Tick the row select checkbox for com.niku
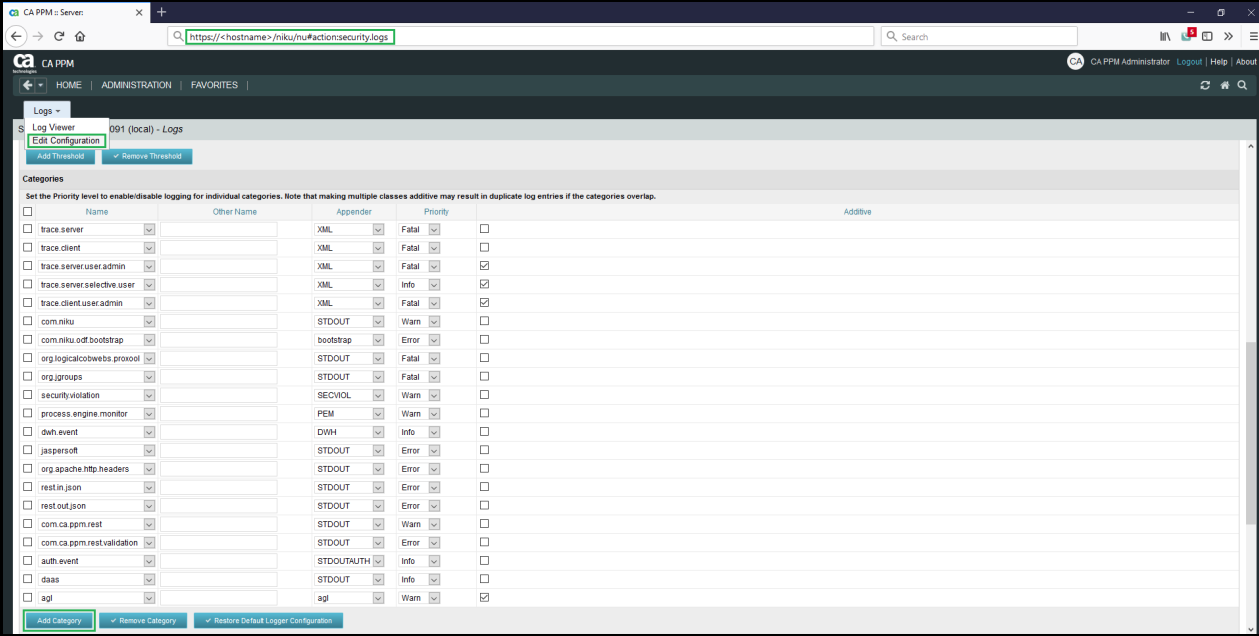 (x=28, y=321)
